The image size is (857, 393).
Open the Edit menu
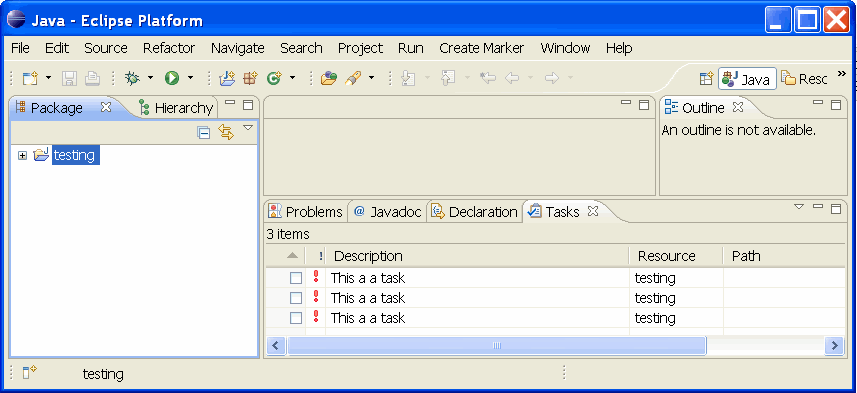point(57,48)
